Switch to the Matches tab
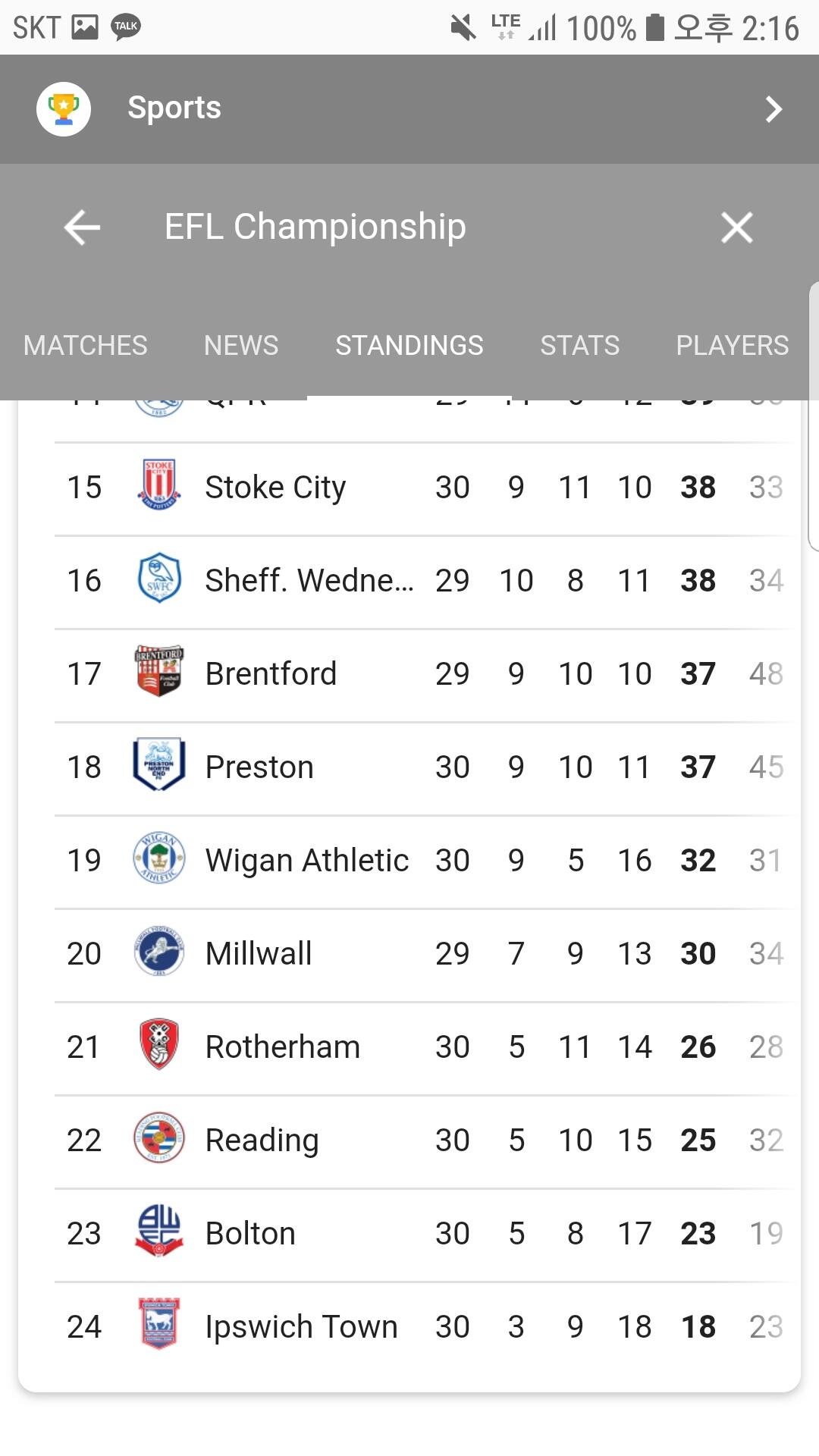 [x=86, y=346]
